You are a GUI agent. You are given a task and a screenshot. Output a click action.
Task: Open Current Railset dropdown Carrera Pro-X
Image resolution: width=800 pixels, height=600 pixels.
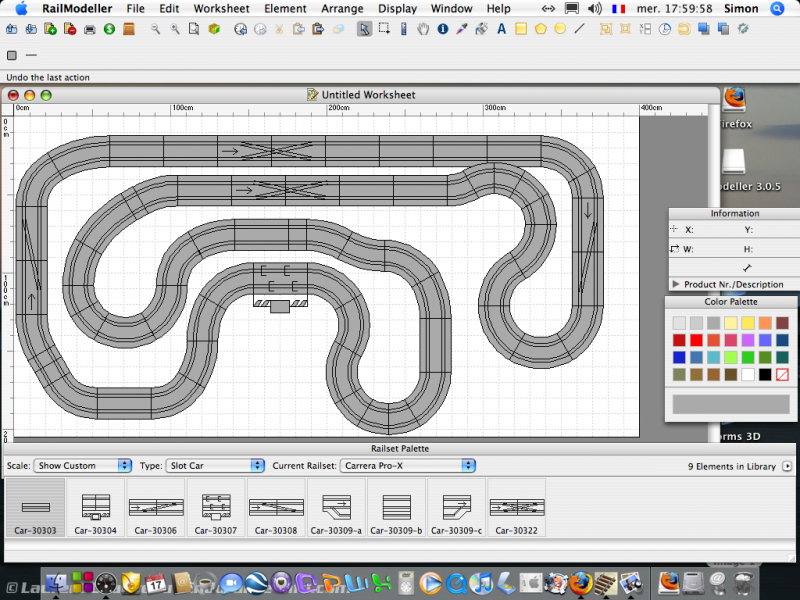click(x=407, y=465)
